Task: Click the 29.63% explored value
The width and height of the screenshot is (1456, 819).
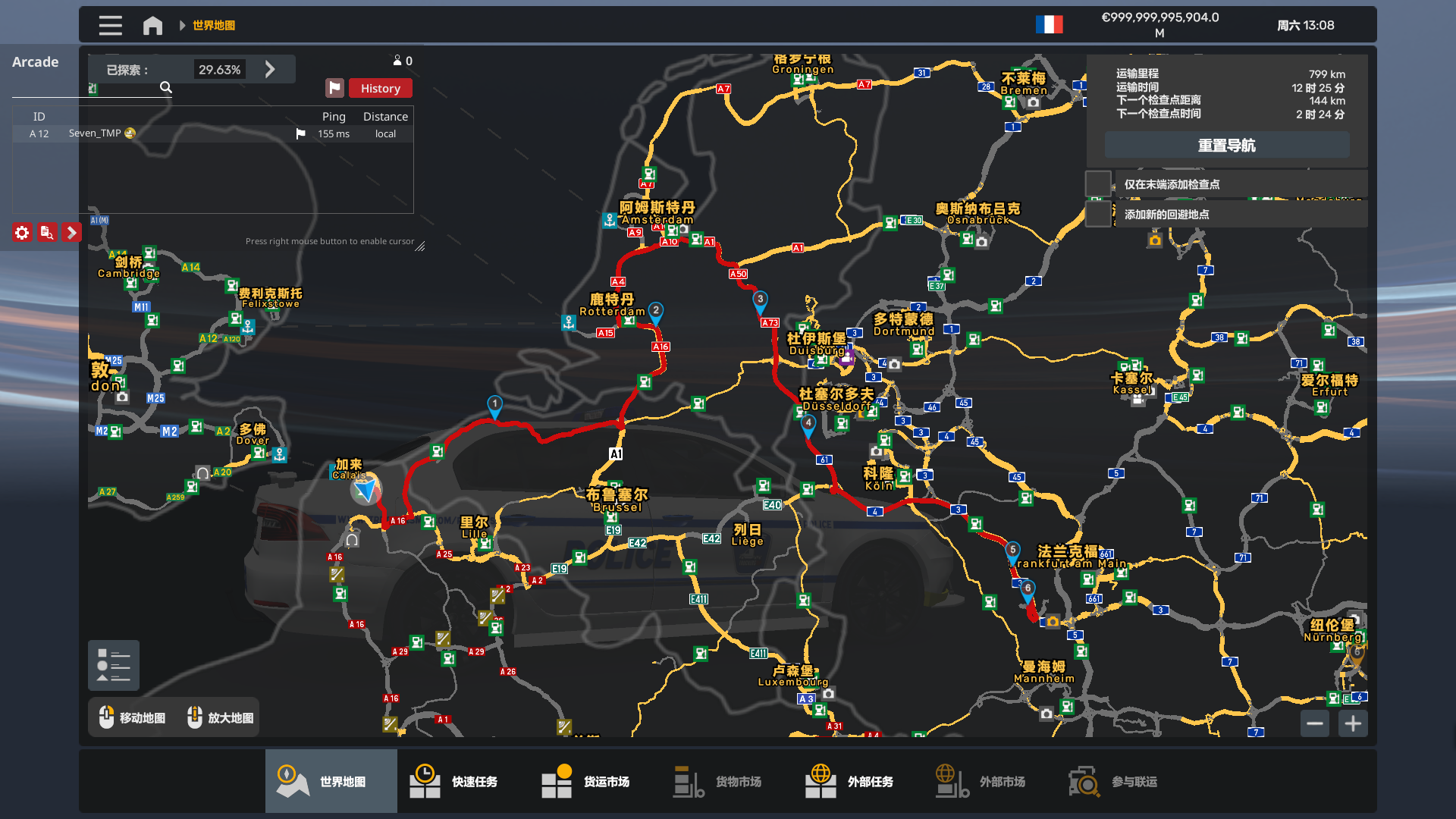Action: 220,70
